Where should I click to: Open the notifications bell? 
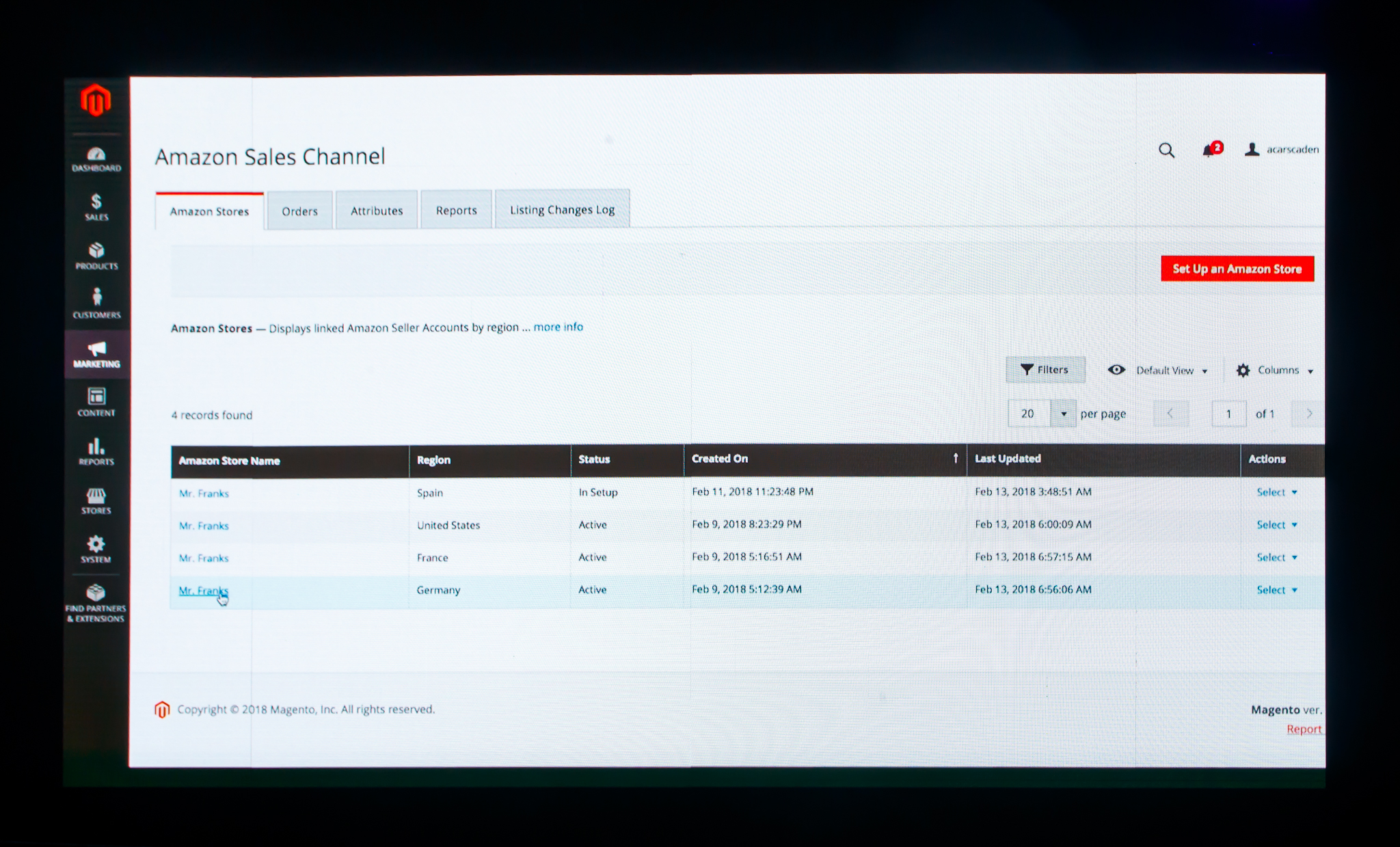coord(1211,150)
